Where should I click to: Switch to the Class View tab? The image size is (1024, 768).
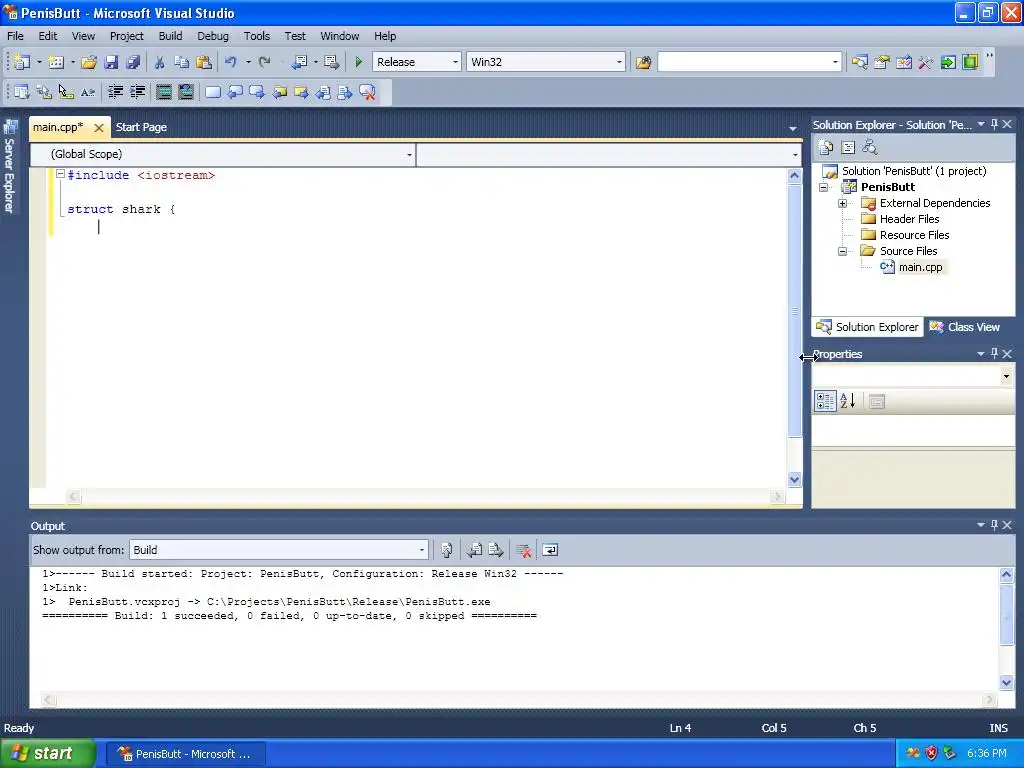[x=965, y=327]
